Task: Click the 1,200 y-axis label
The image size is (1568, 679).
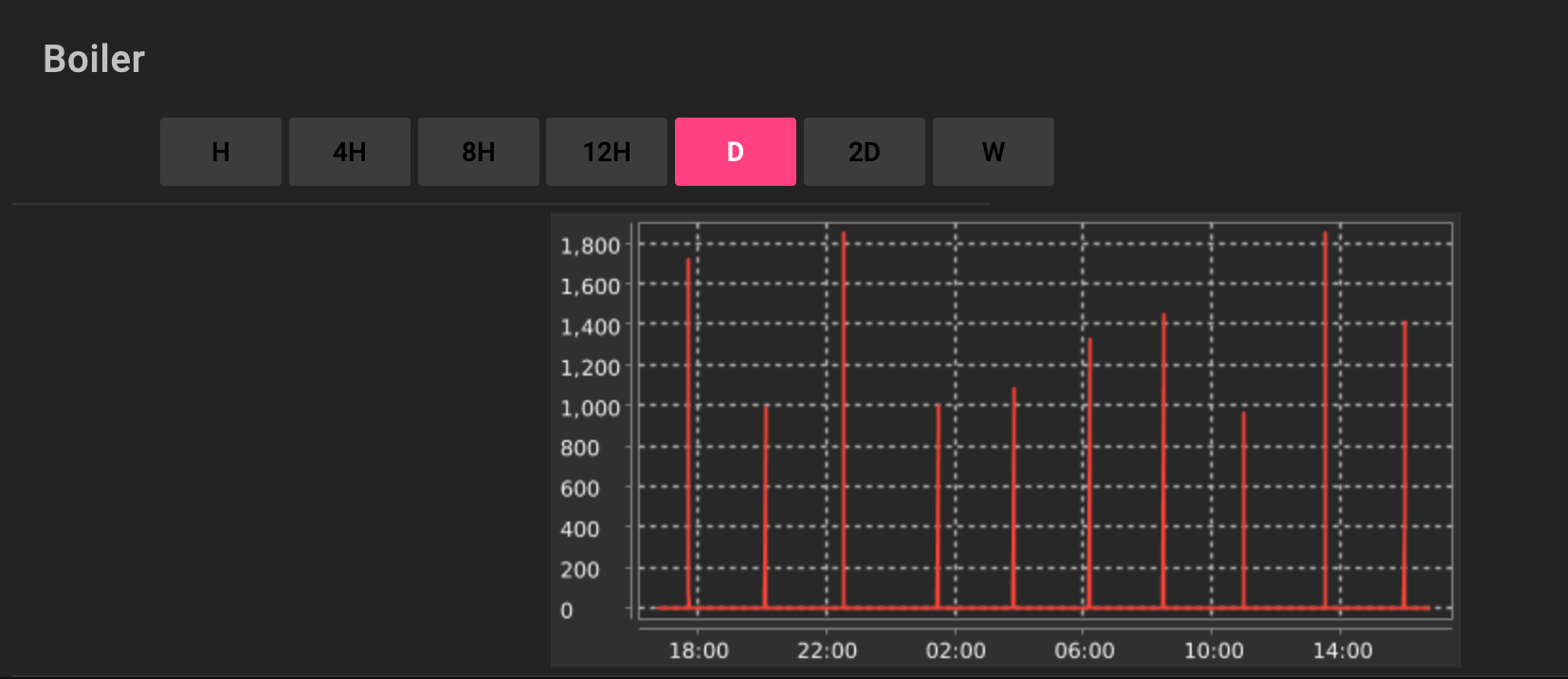Action: (x=591, y=368)
